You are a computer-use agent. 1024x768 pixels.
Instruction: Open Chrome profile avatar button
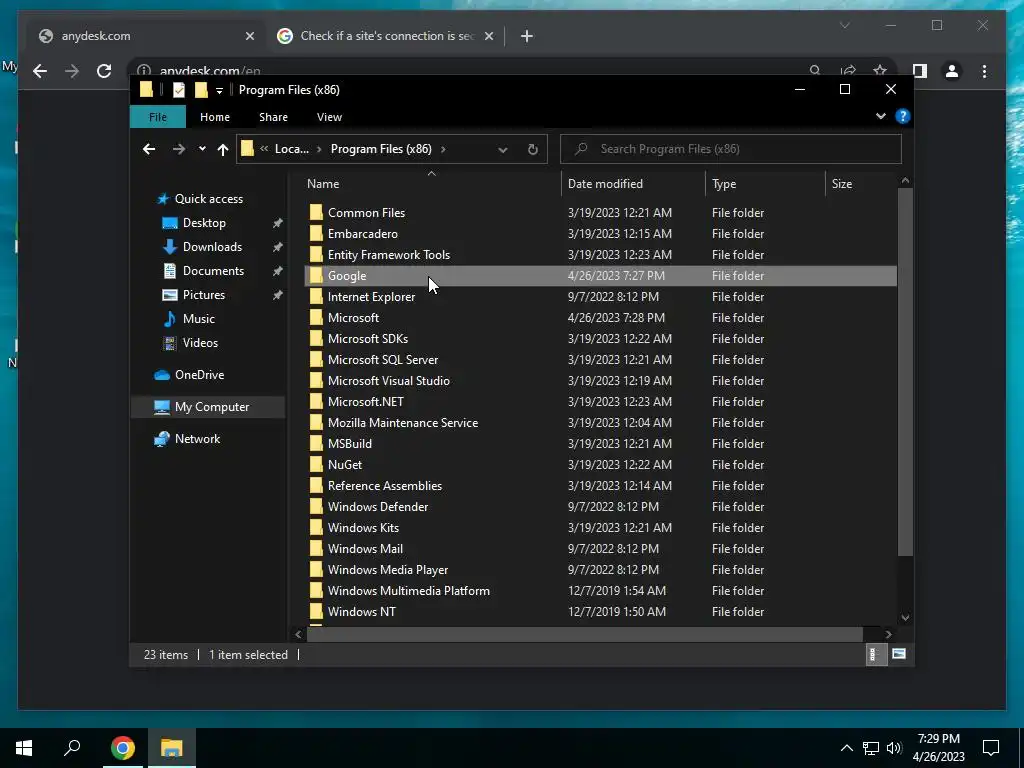[952, 71]
